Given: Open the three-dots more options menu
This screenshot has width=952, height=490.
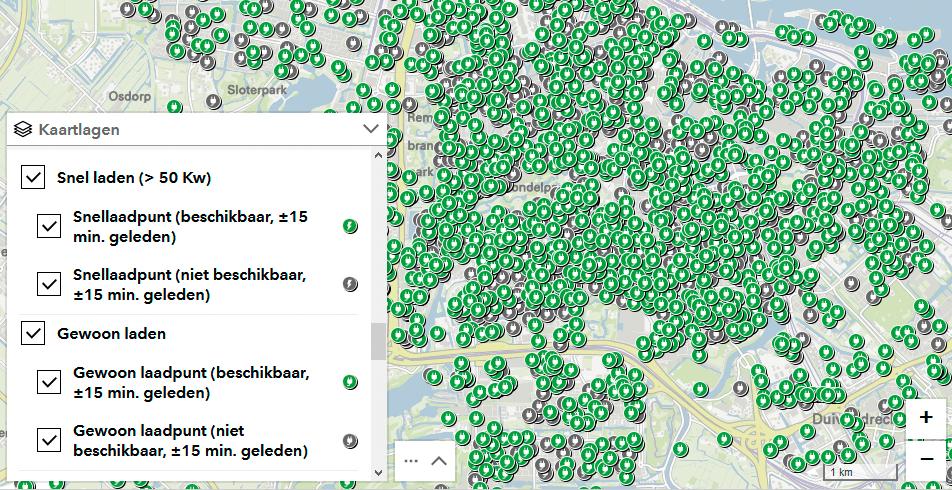Looking at the screenshot, I should point(411,461).
